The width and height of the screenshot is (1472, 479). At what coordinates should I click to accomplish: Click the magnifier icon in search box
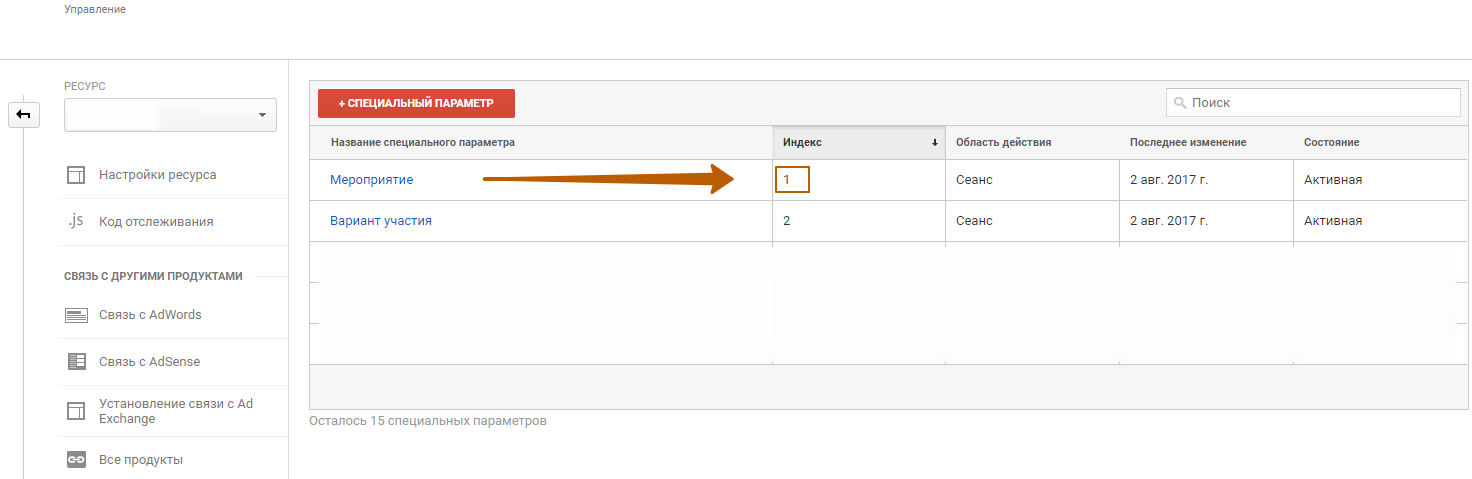1180,103
